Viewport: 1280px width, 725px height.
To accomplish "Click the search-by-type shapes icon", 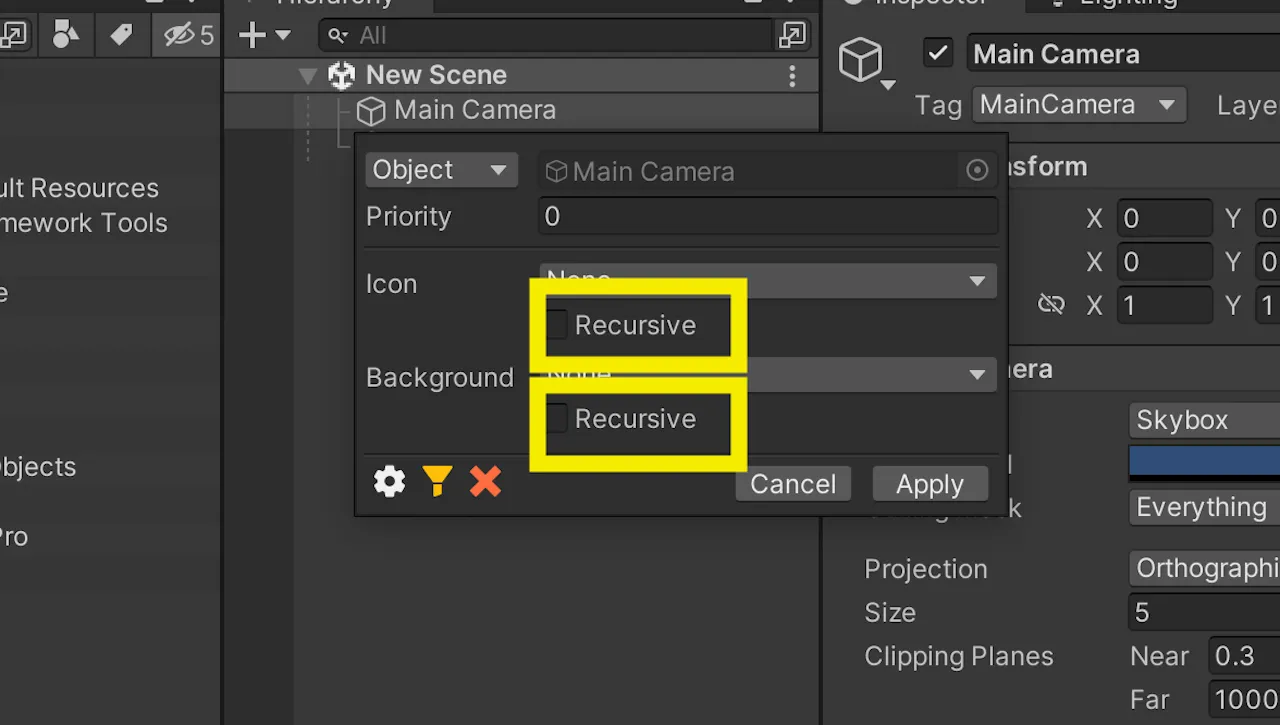I will click(65, 36).
